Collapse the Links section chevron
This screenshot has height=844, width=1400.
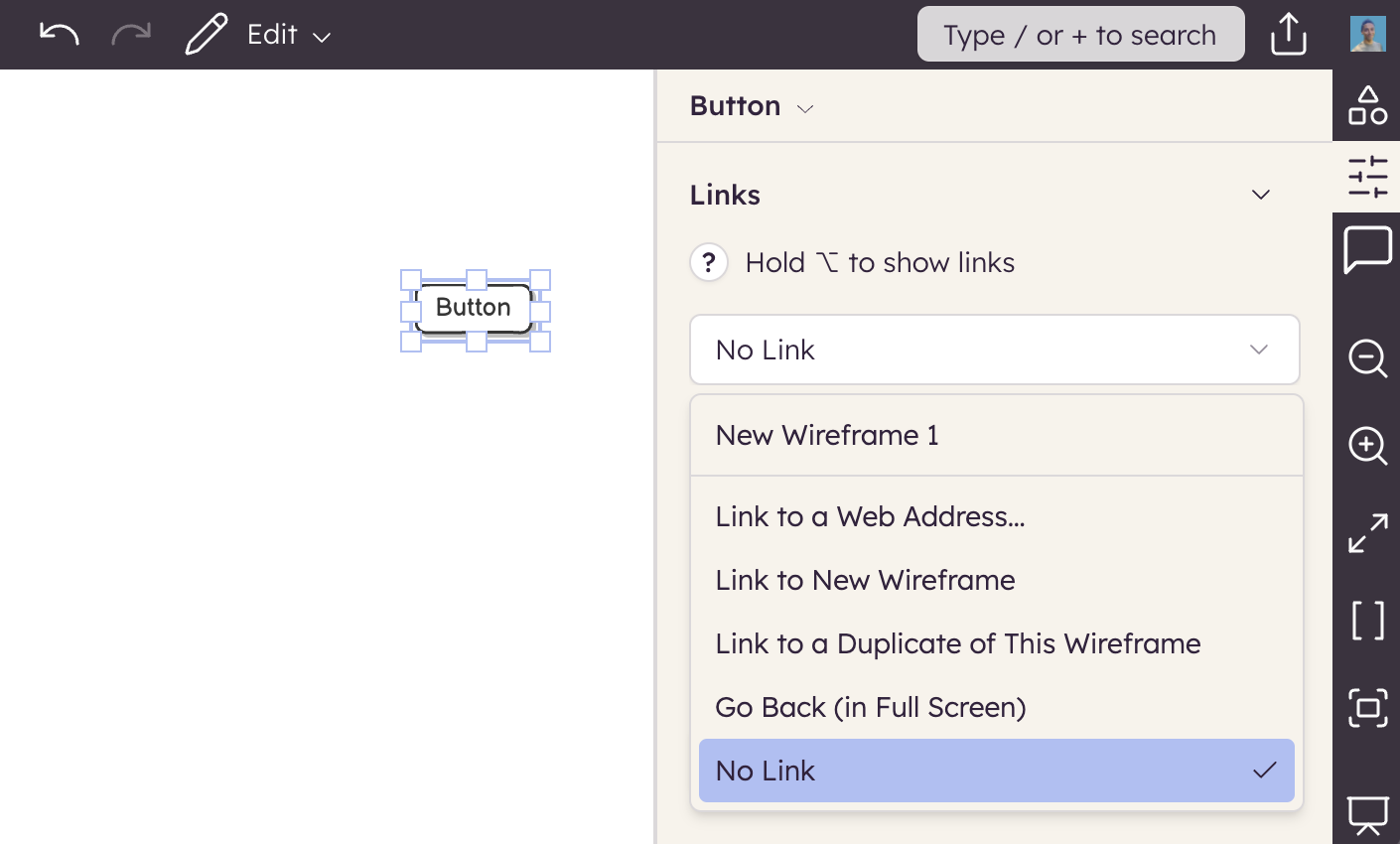1260,195
